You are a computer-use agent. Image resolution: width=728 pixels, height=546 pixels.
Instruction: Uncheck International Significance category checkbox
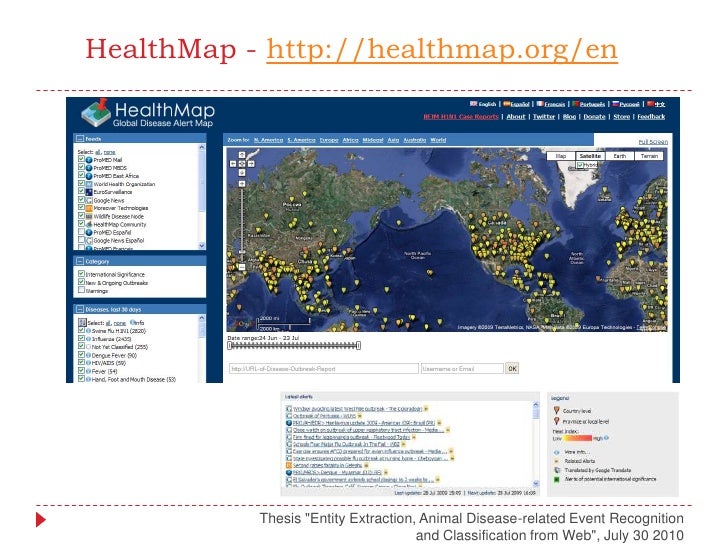pos(81,274)
